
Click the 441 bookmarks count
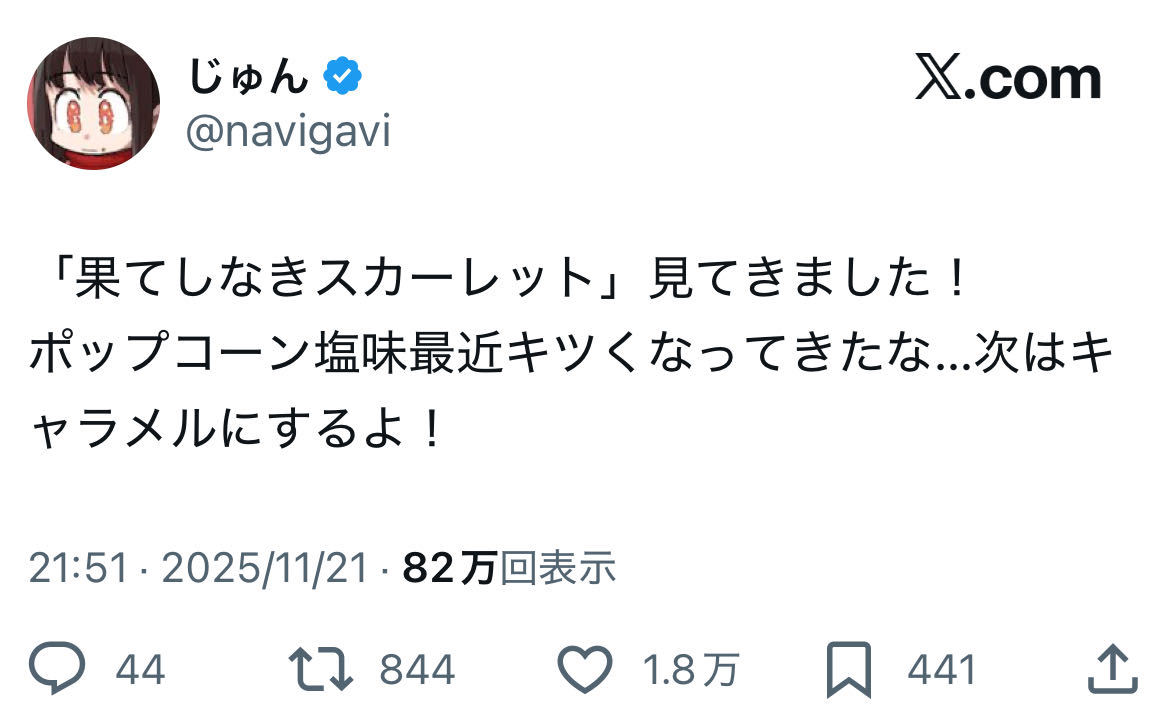coord(941,669)
